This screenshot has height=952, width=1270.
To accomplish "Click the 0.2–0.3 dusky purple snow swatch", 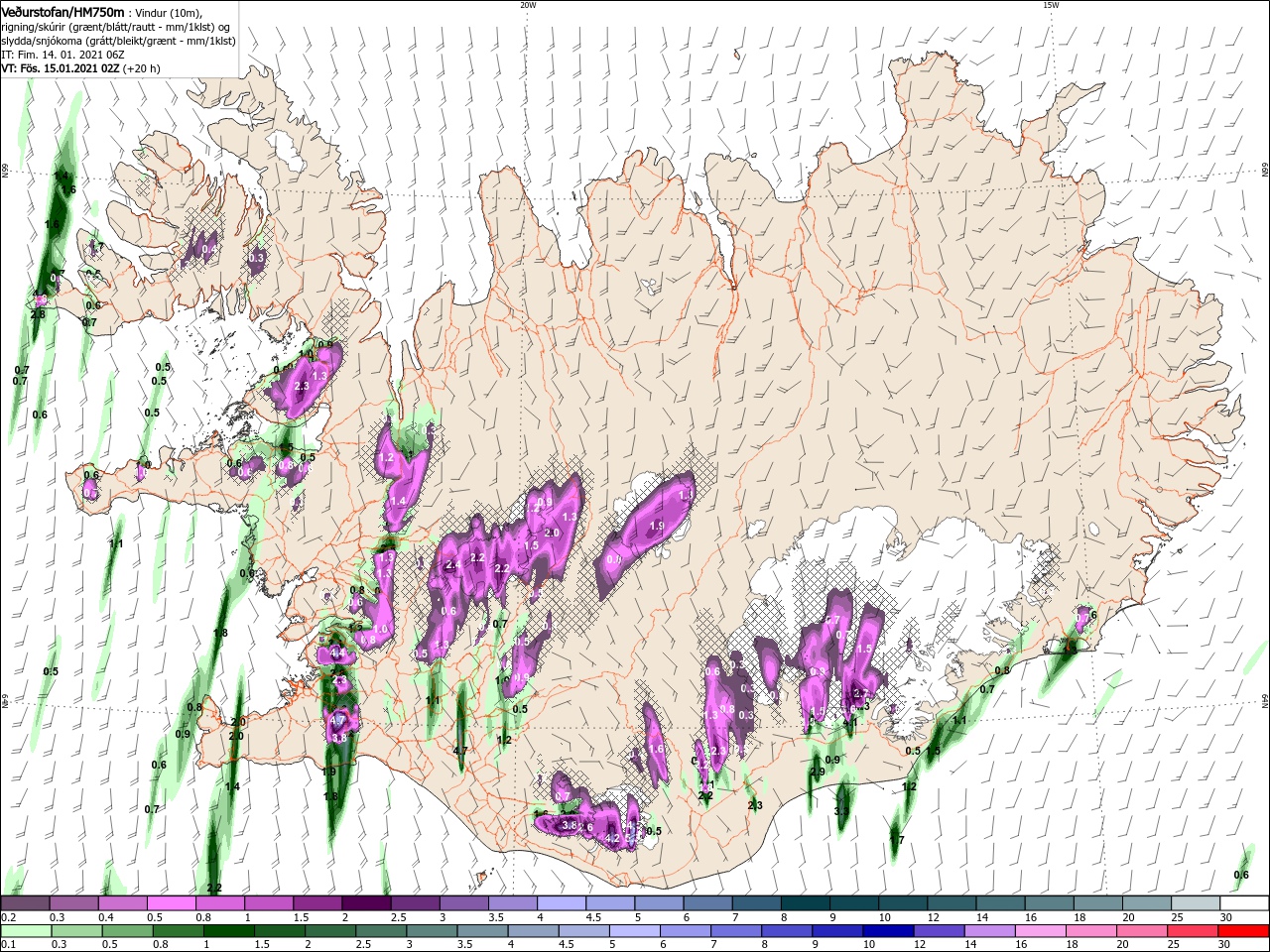I will pyautogui.click(x=25, y=903).
